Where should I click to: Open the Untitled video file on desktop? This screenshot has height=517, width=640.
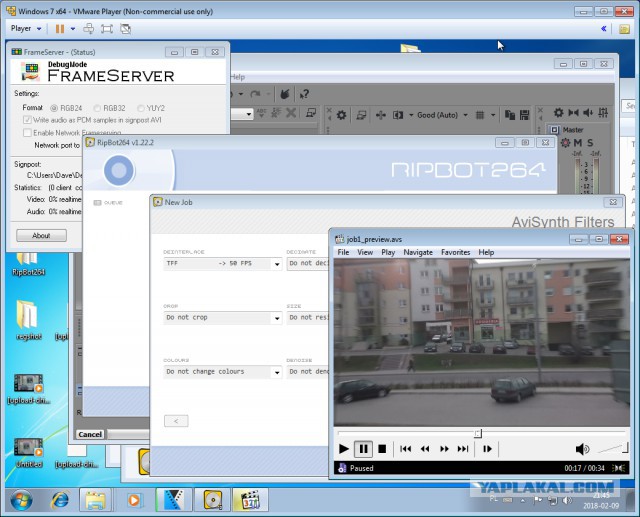click(x=29, y=453)
